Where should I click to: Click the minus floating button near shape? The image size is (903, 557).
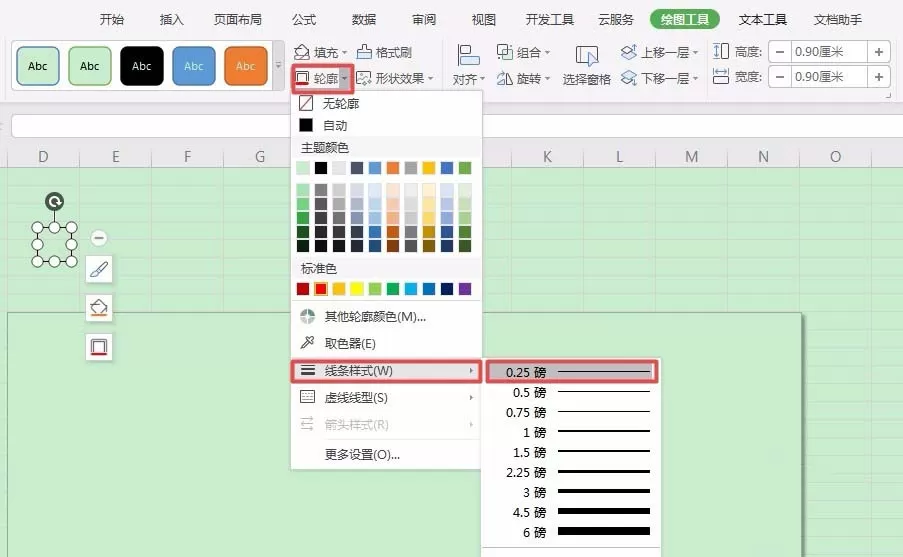tap(98, 237)
